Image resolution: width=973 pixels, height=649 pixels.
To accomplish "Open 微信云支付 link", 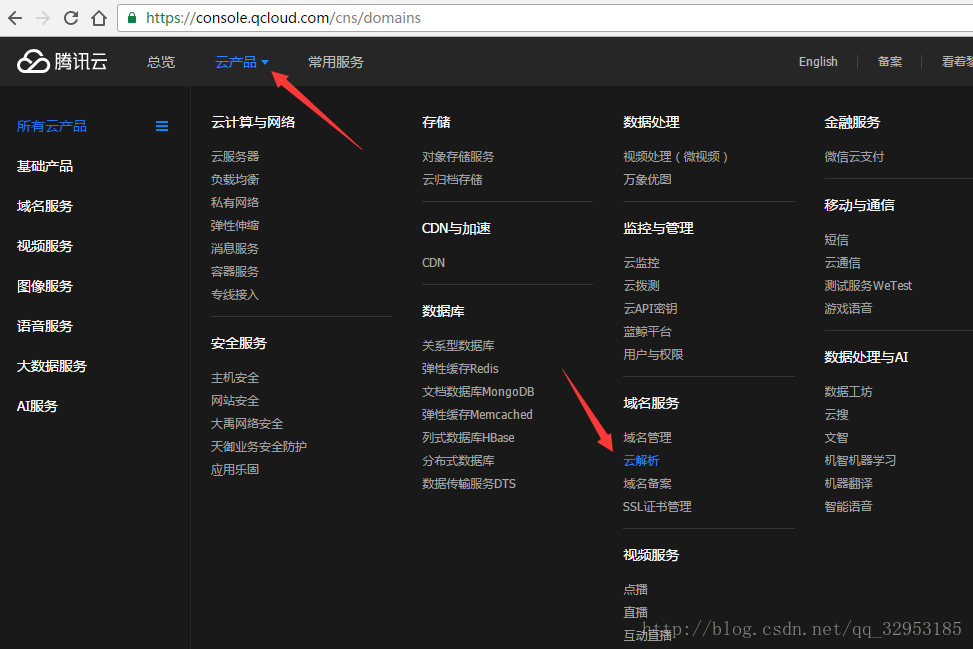I will [x=854, y=156].
